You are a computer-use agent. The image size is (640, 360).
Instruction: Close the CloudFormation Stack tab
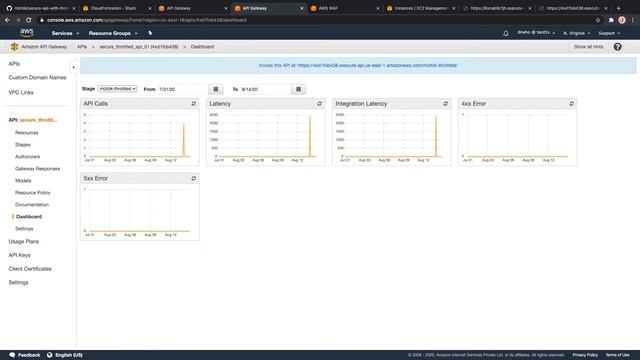[149, 8]
